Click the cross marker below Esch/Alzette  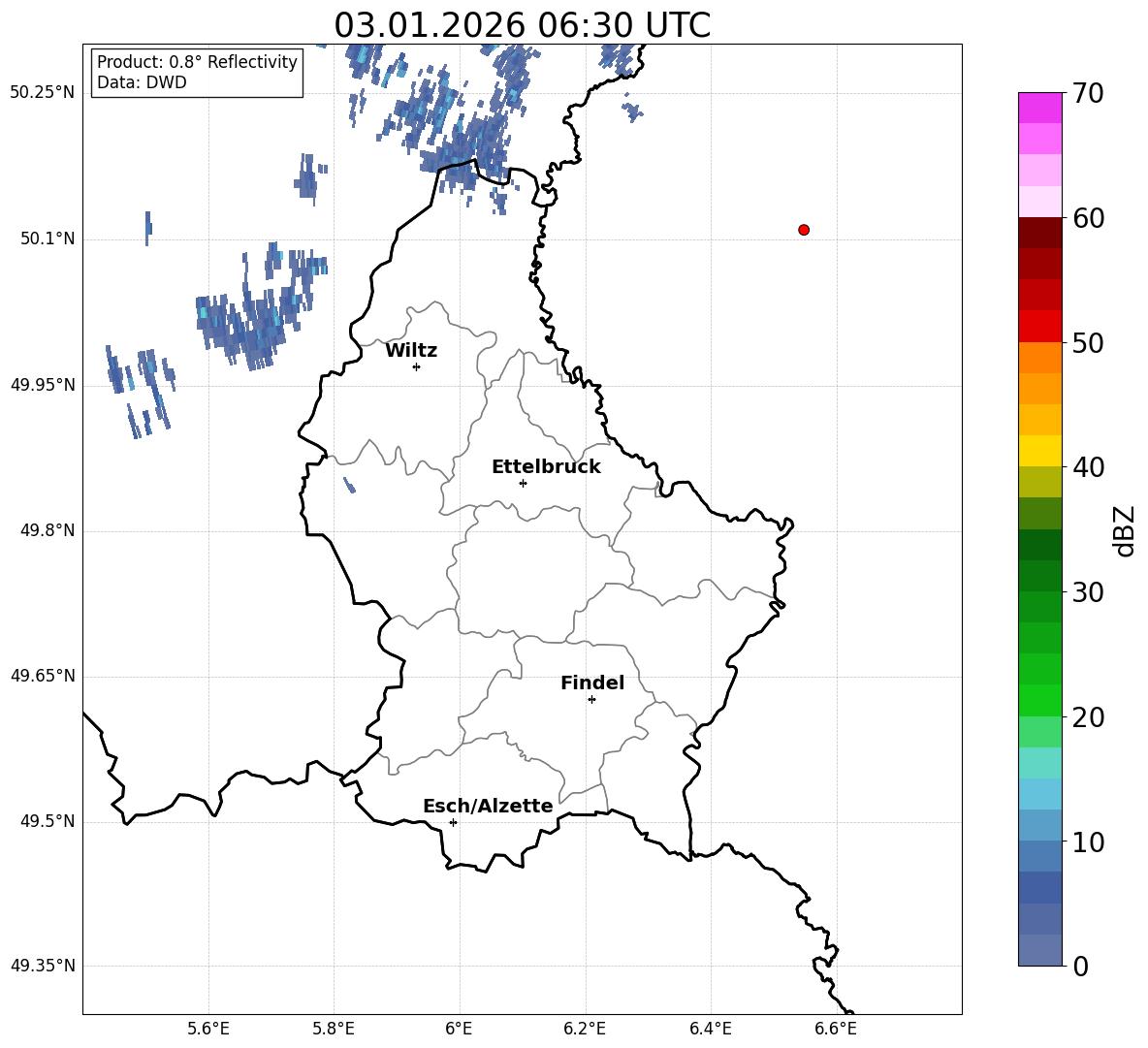[x=453, y=822]
